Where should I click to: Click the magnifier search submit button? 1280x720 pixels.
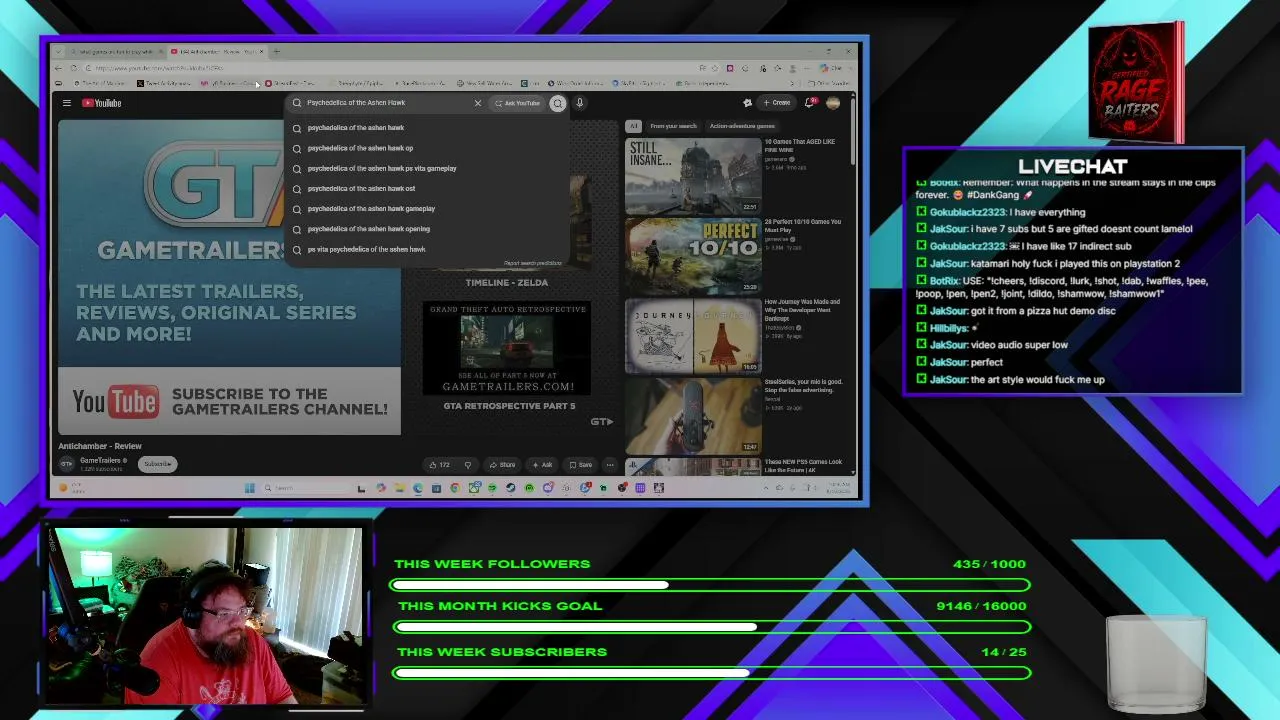click(558, 103)
